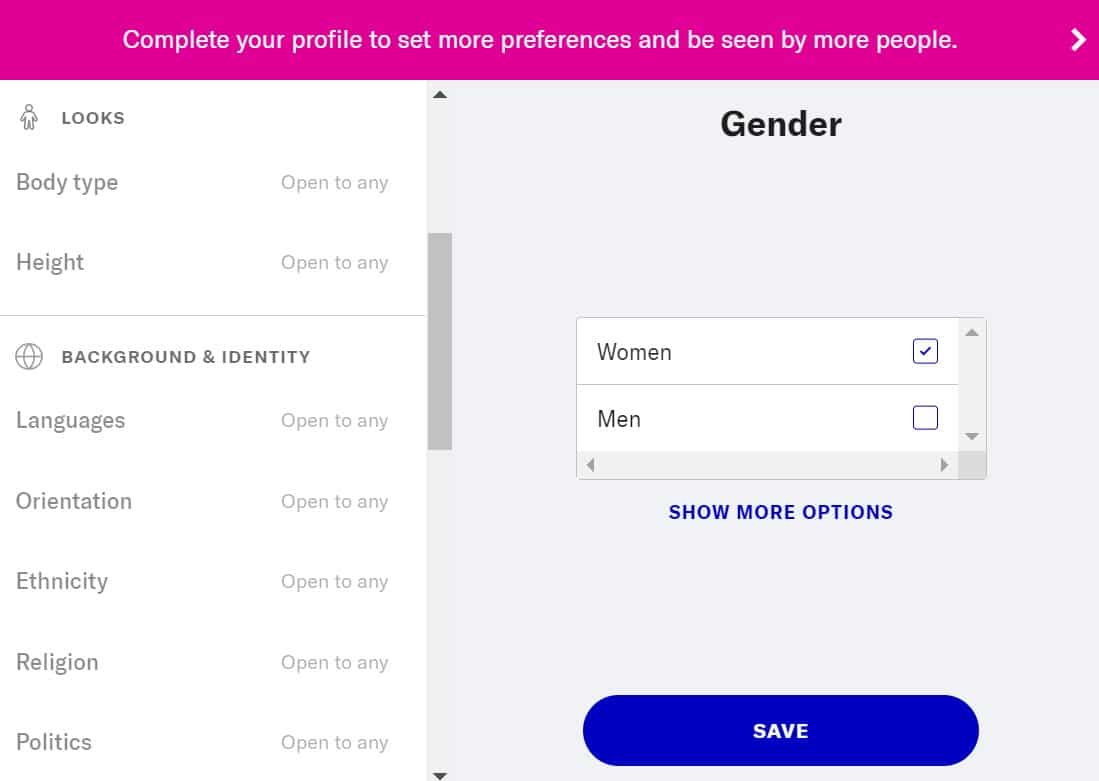Click the Looks person icon
1099x781 pixels.
(29, 117)
